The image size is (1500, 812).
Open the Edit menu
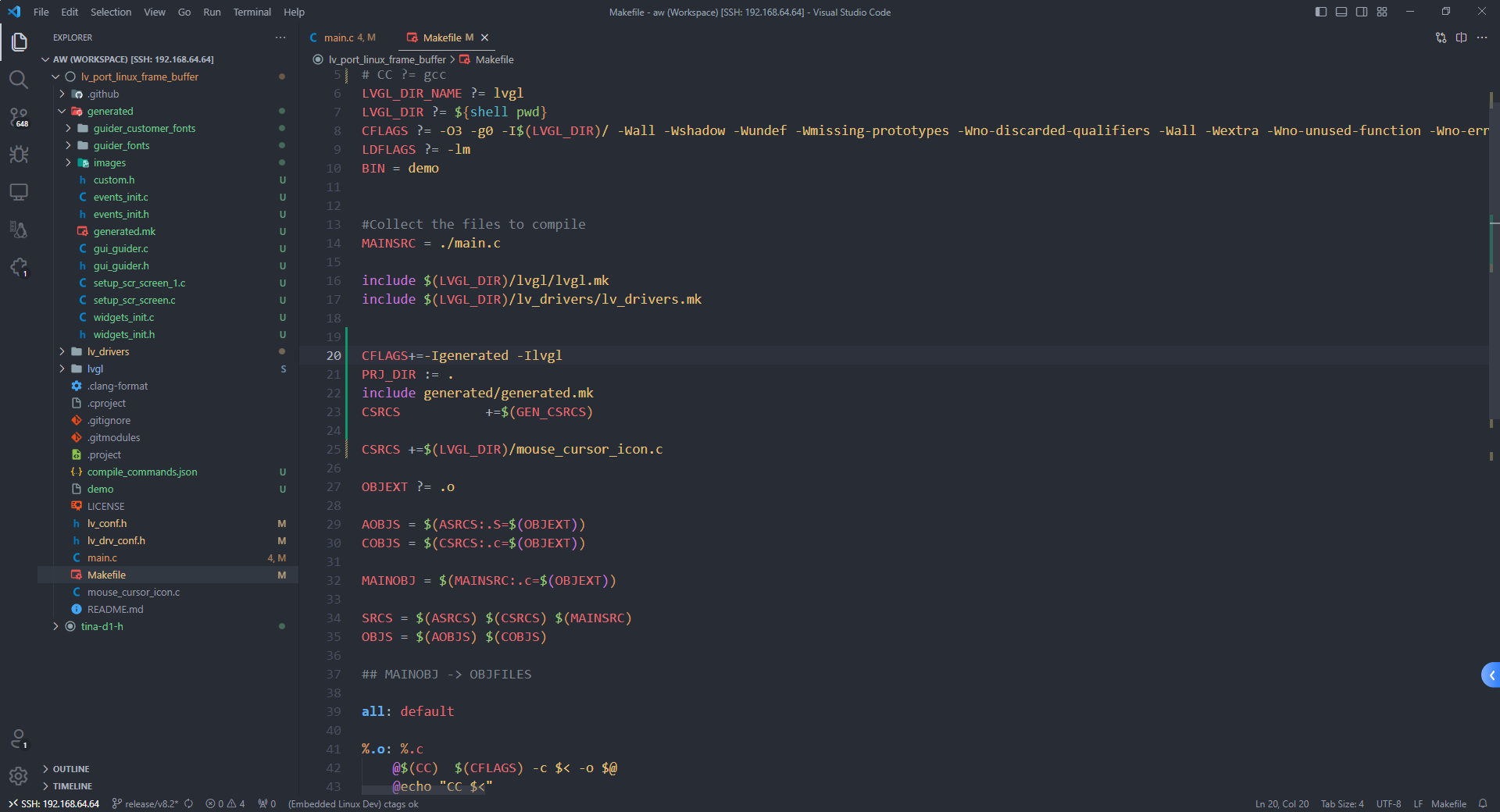click(x=70, y=12)
